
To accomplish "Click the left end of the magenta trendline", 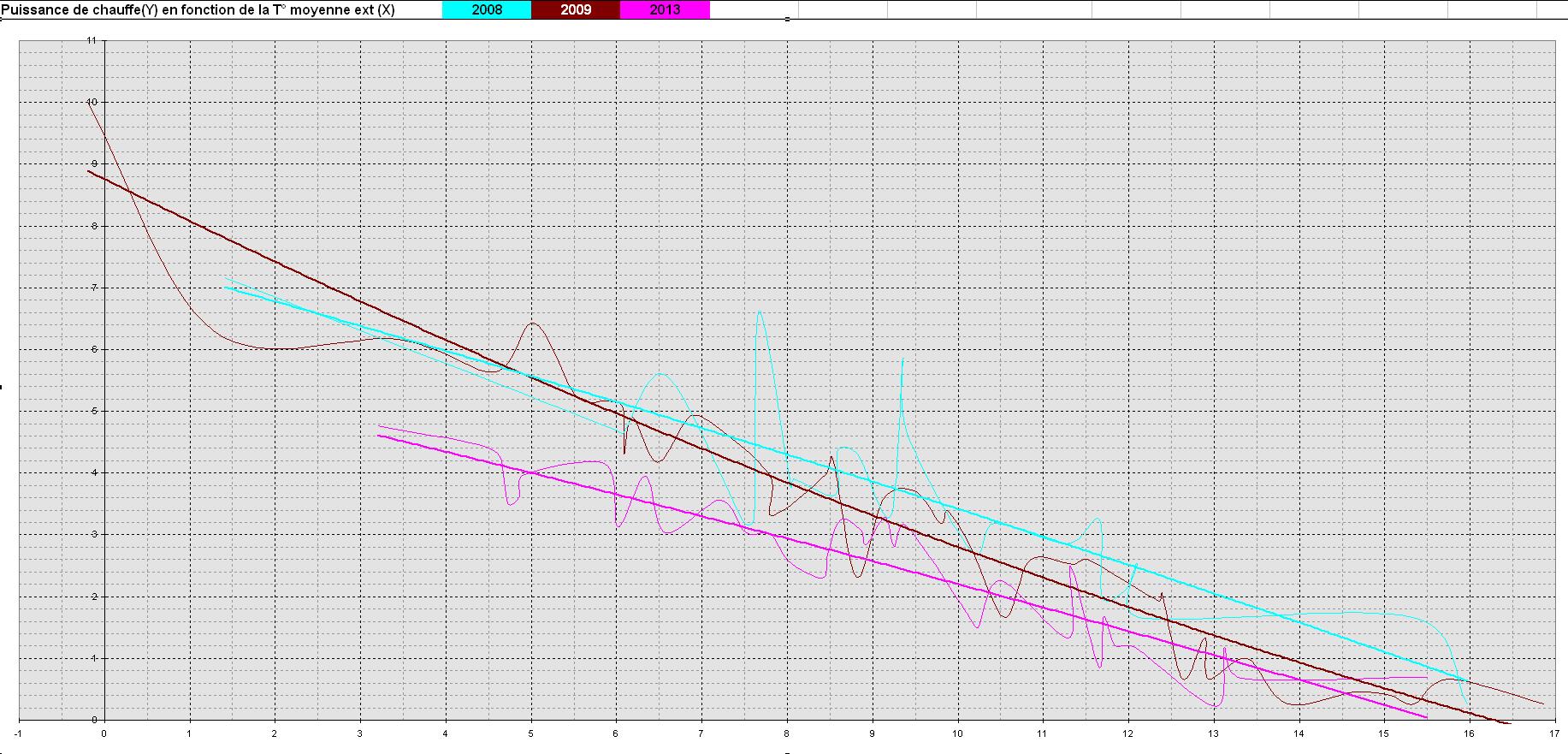I will (379, 436).
